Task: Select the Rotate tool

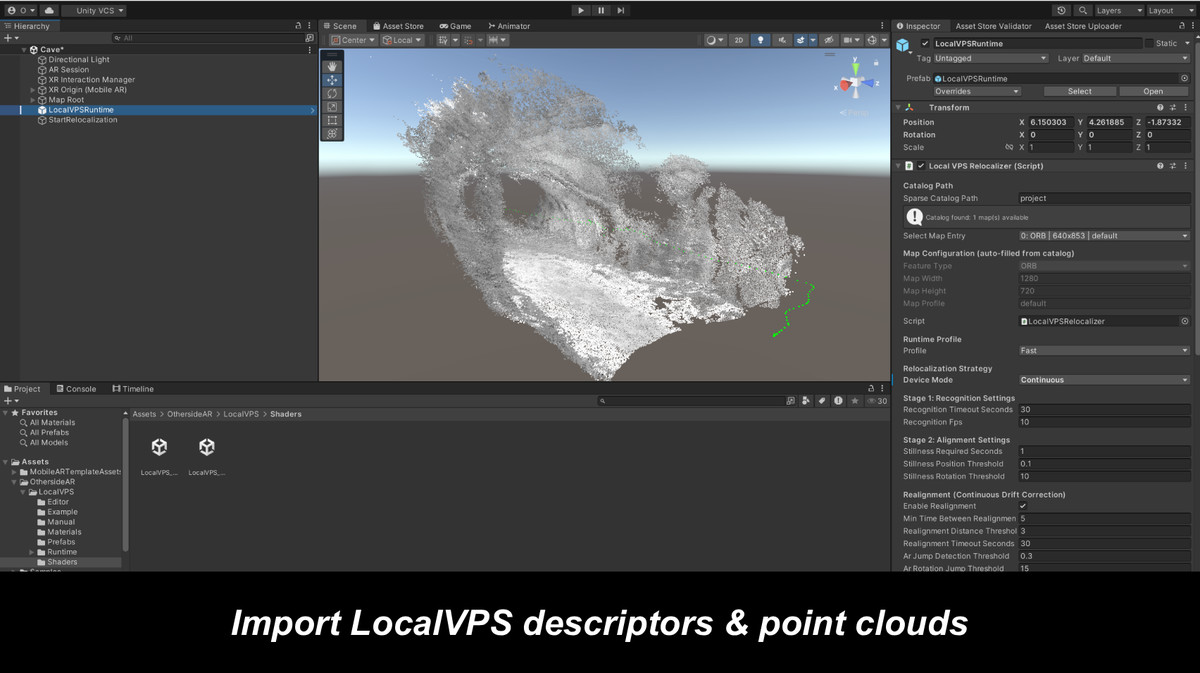Action: [332, 93]
